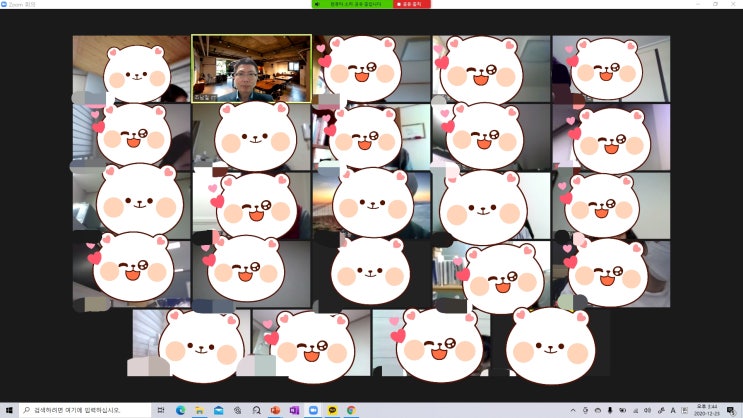Click the Zoom meeting icon in the title bar

4,4
